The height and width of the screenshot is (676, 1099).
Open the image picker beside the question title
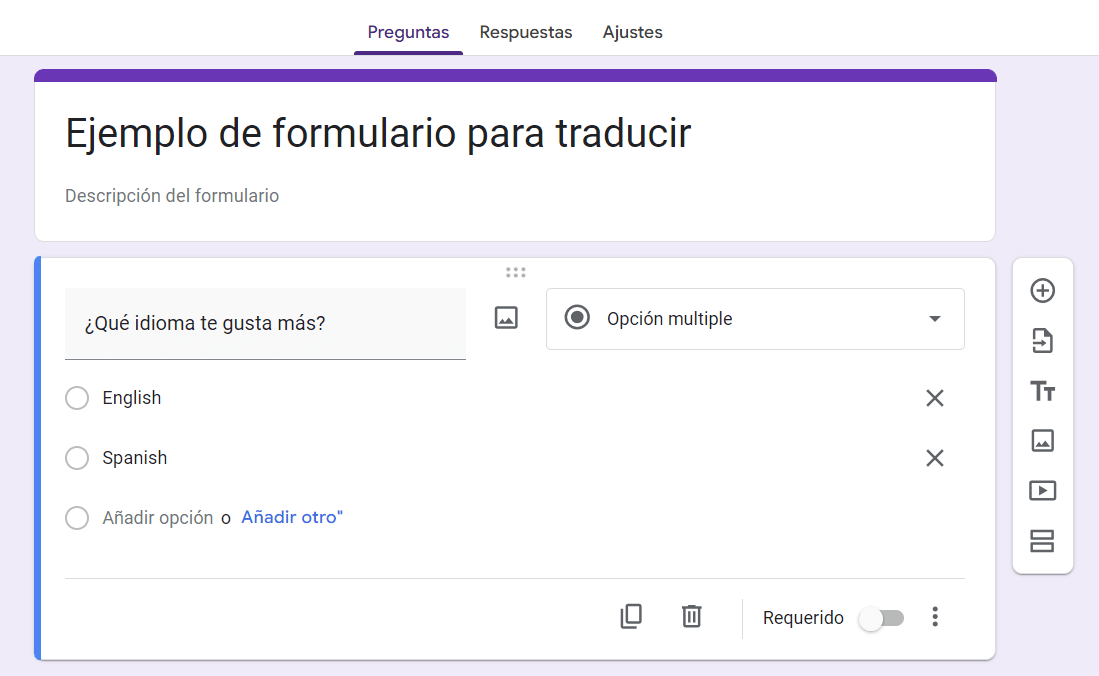point(506,317)
